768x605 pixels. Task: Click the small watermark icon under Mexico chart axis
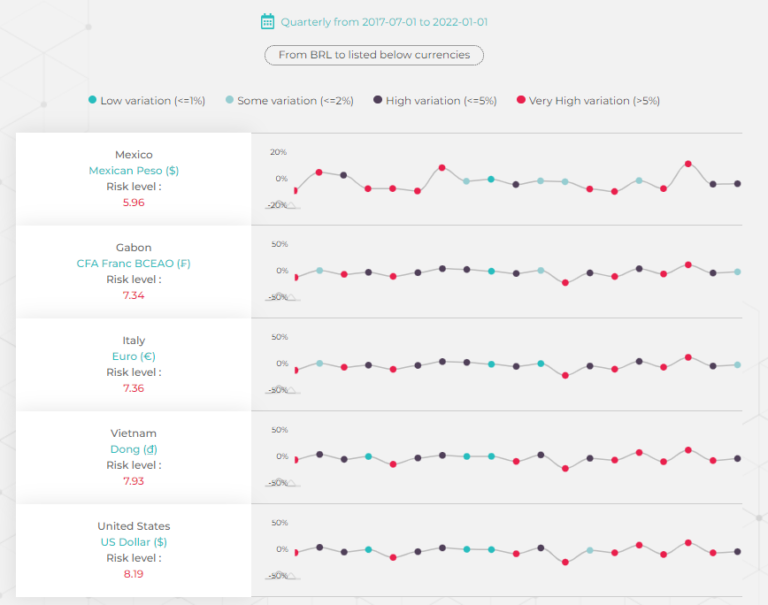278,204
